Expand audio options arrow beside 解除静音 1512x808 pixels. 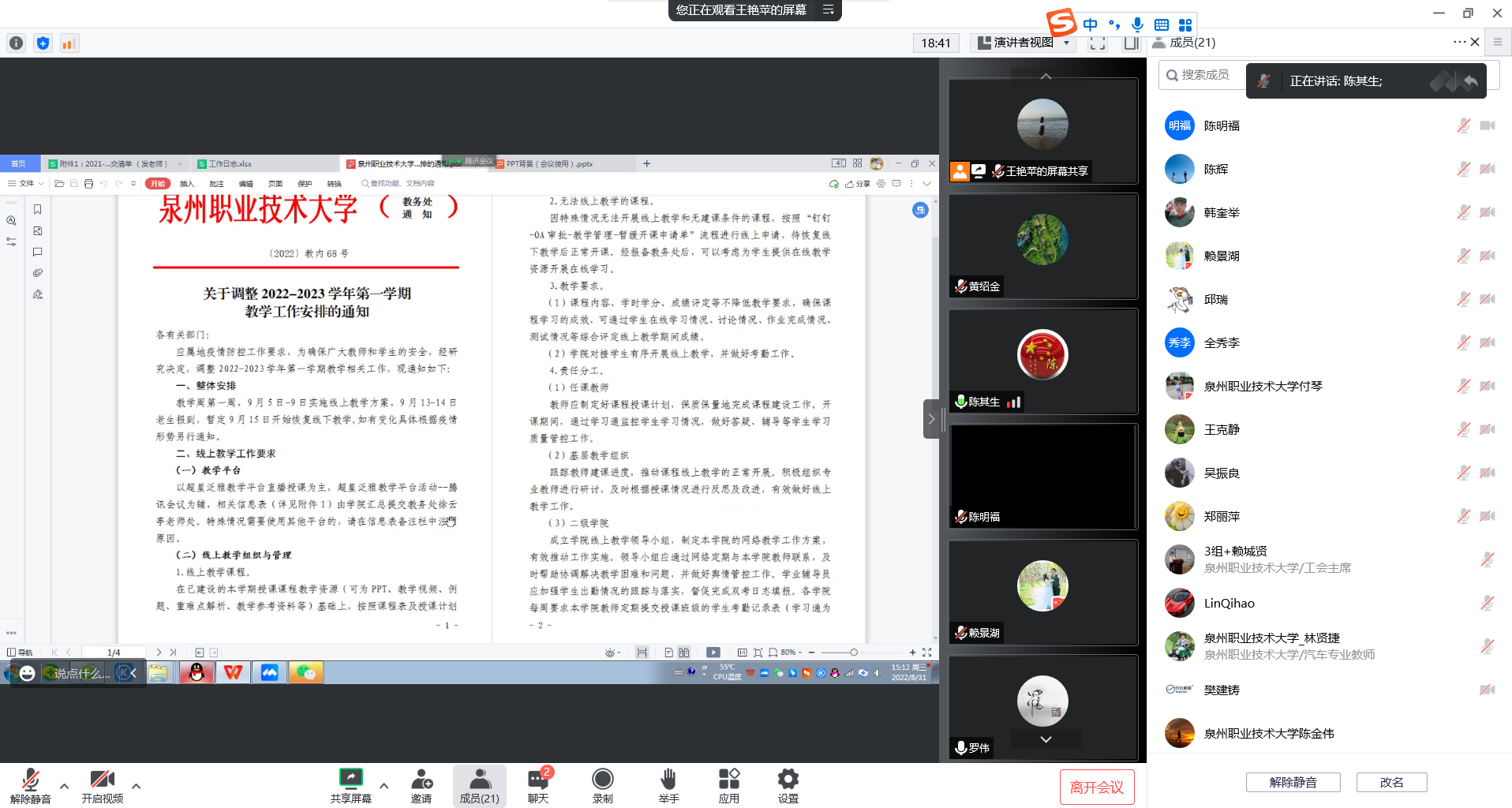tap(65, 786)
